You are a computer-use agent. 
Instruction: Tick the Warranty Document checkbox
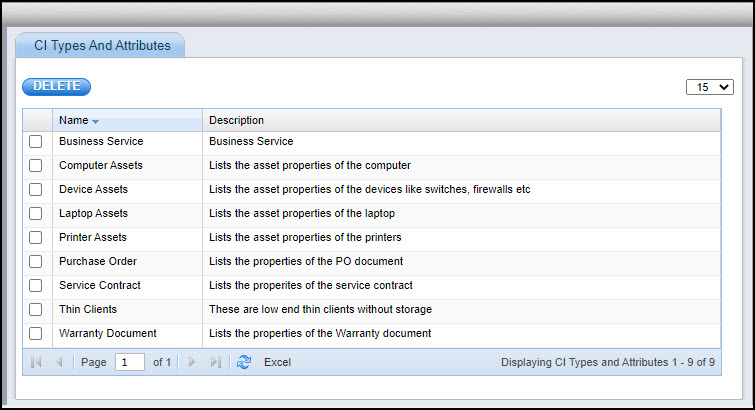pyautogui.click(x=36, y=333)
